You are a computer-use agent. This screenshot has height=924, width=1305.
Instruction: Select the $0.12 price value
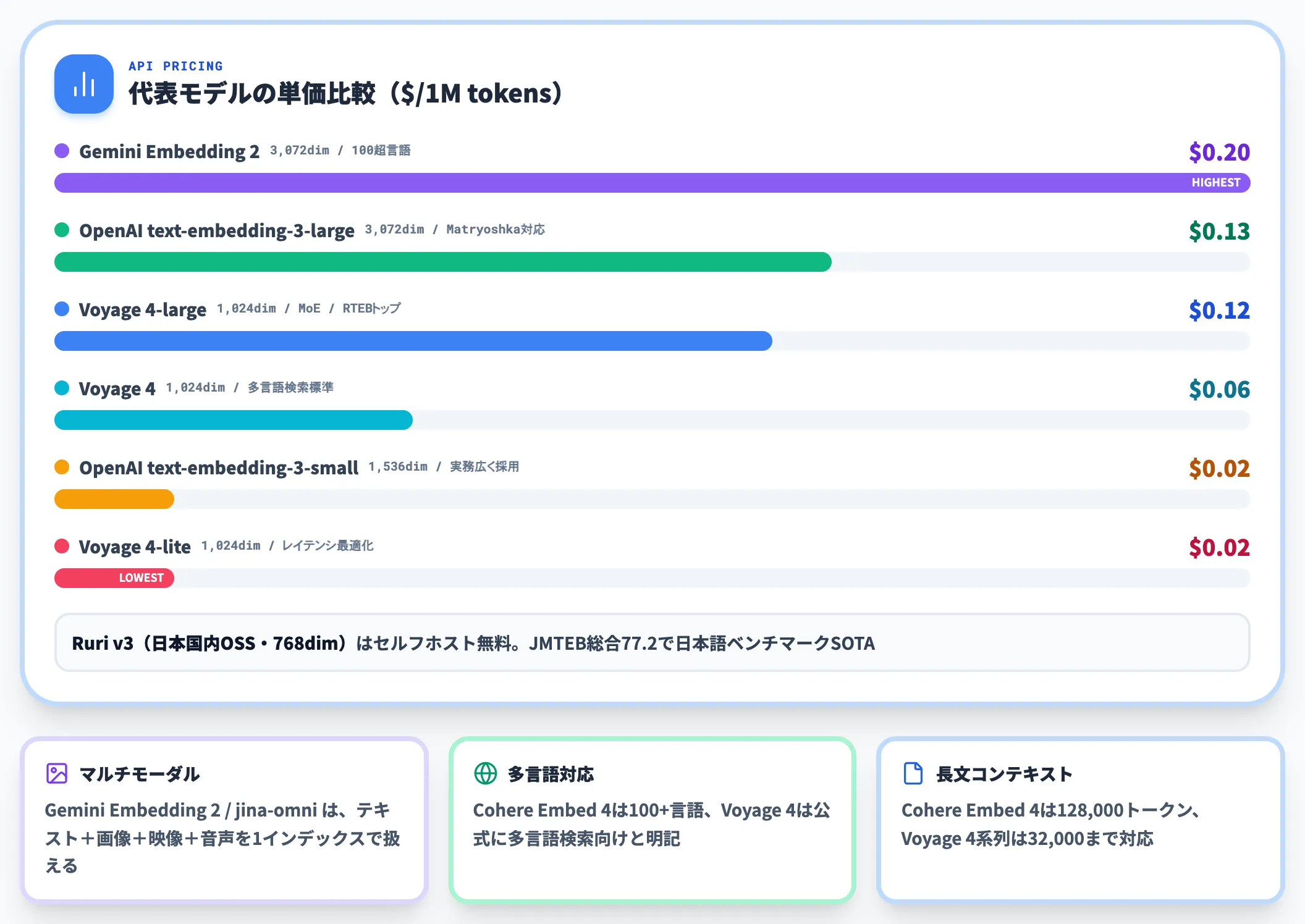pyautogui.click(x=1219, y=310)
